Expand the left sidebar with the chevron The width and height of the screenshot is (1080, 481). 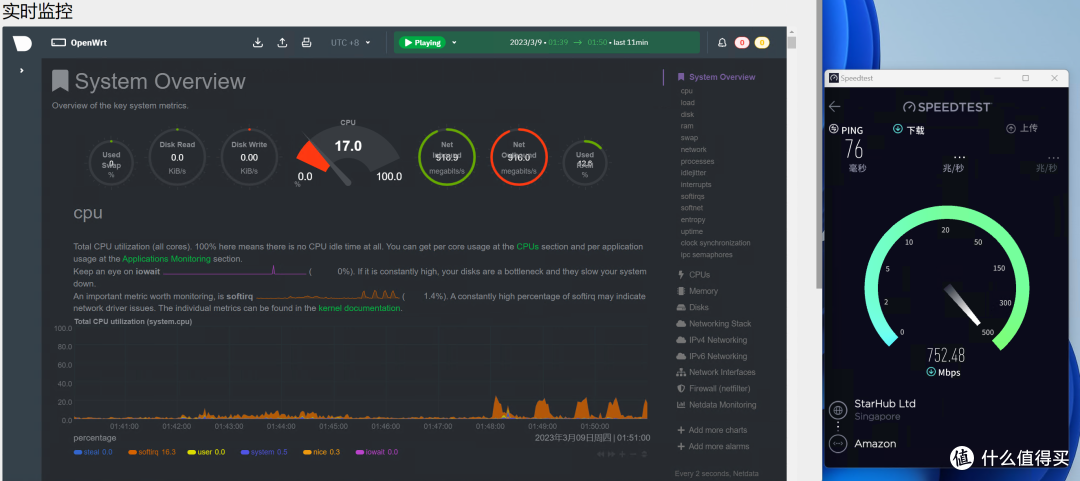22,71
